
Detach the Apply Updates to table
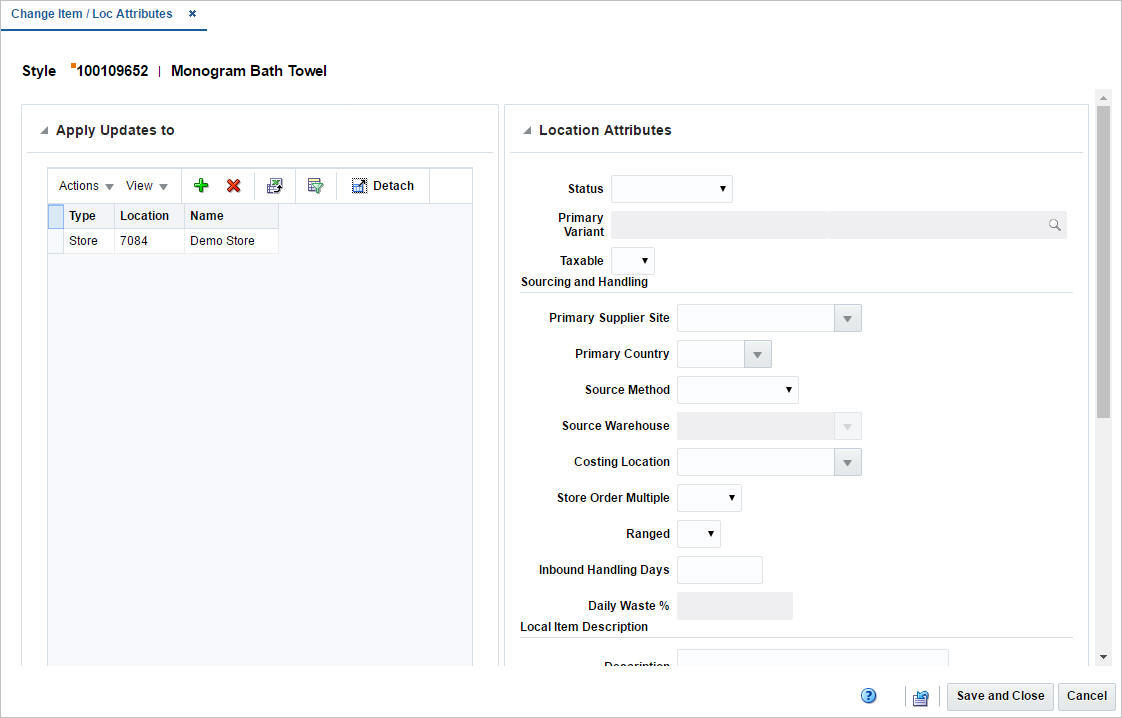(383, 185)
